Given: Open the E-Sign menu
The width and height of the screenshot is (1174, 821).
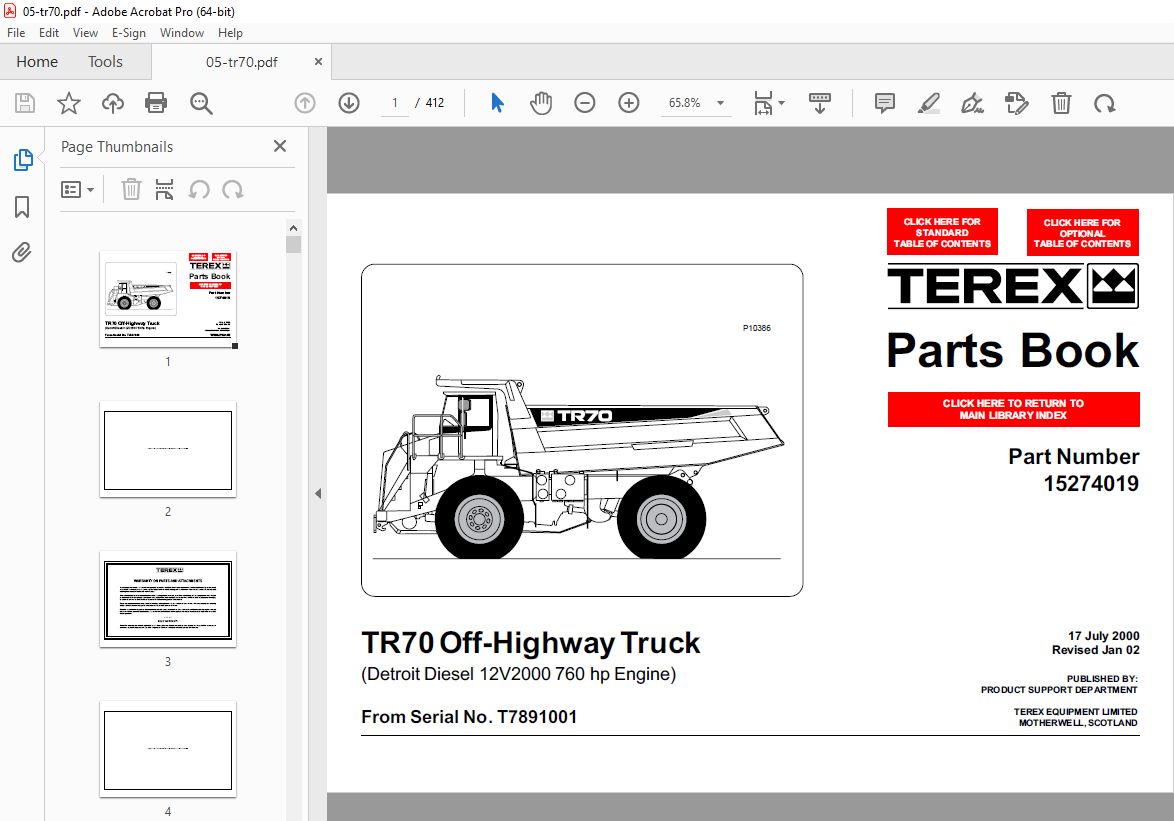Looking at the screenshot, I should click(129, 33).
